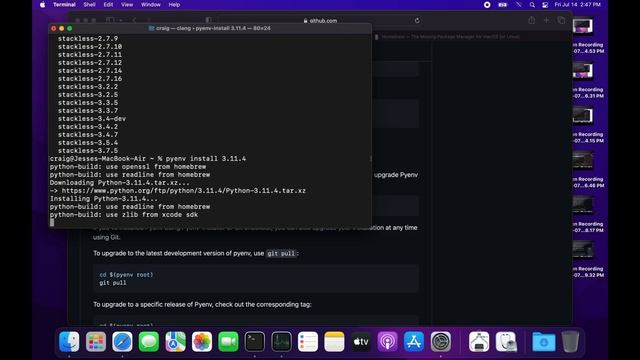Viewport: 640px width, 360px height.
Task: Open System Information icon in dock
Action: point(479,341)
